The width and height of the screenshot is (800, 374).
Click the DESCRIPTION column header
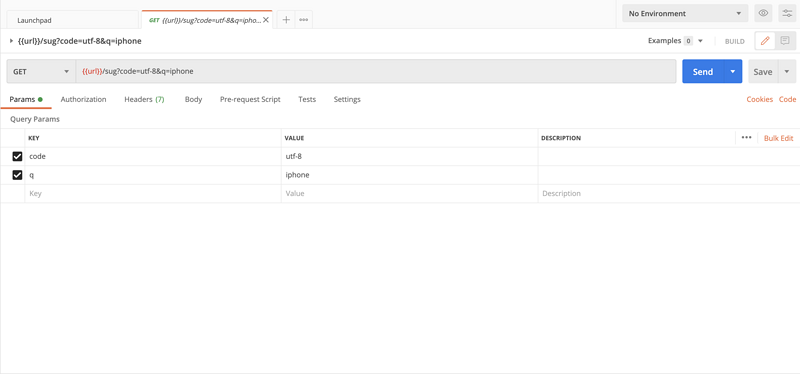pos(561,138)
